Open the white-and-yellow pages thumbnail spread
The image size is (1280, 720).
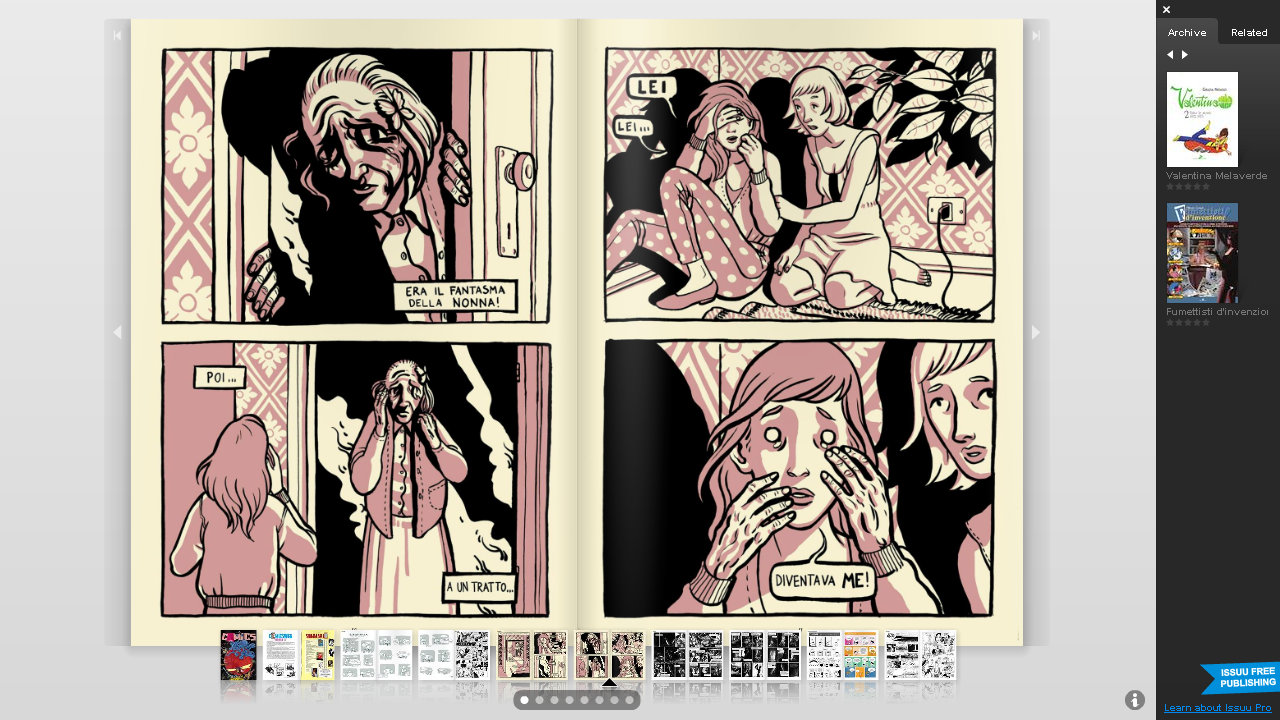[x=299, y=655]
